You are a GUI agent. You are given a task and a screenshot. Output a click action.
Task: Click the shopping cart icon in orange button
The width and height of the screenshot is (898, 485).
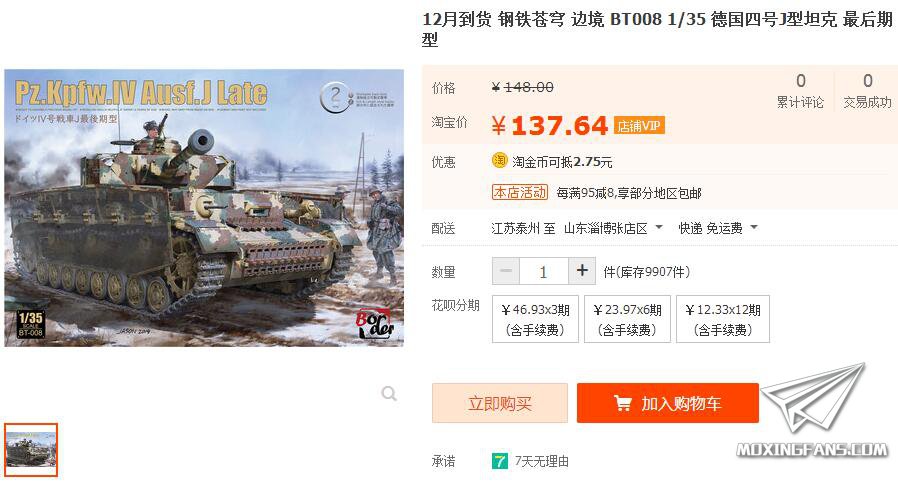623,403
